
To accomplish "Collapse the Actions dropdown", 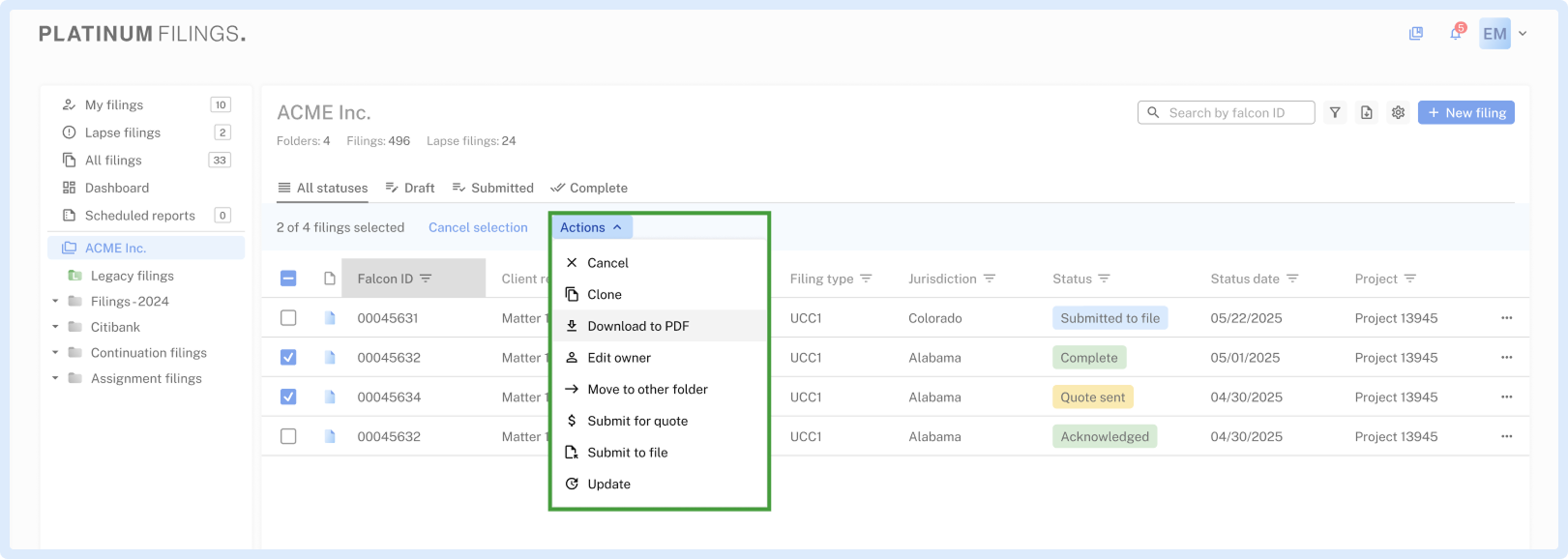I will pos(592,227).
